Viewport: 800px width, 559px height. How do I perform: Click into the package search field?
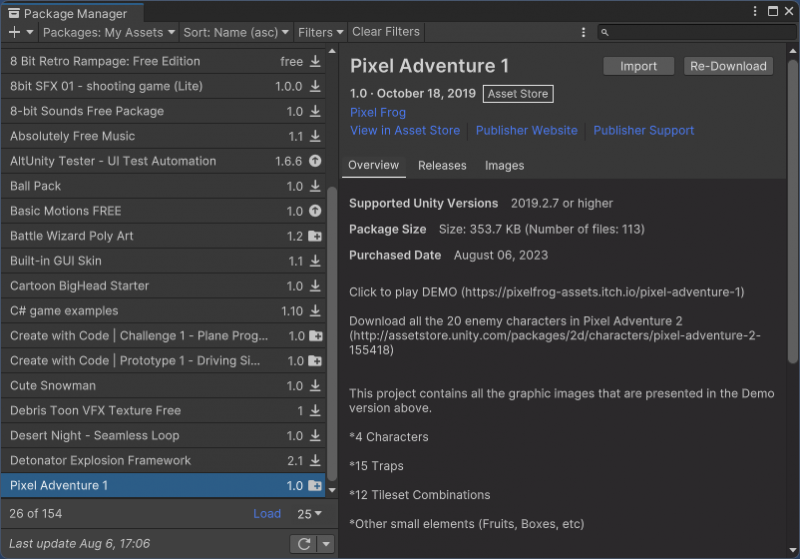(696, 33)
